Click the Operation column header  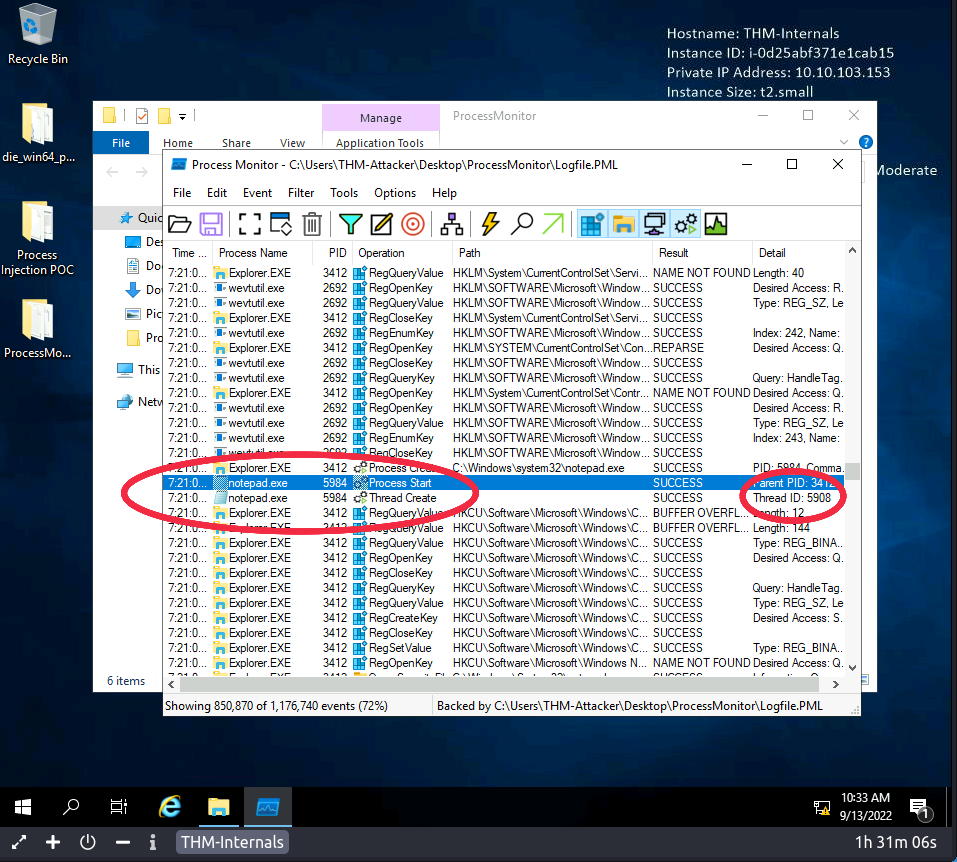(382, 253)
